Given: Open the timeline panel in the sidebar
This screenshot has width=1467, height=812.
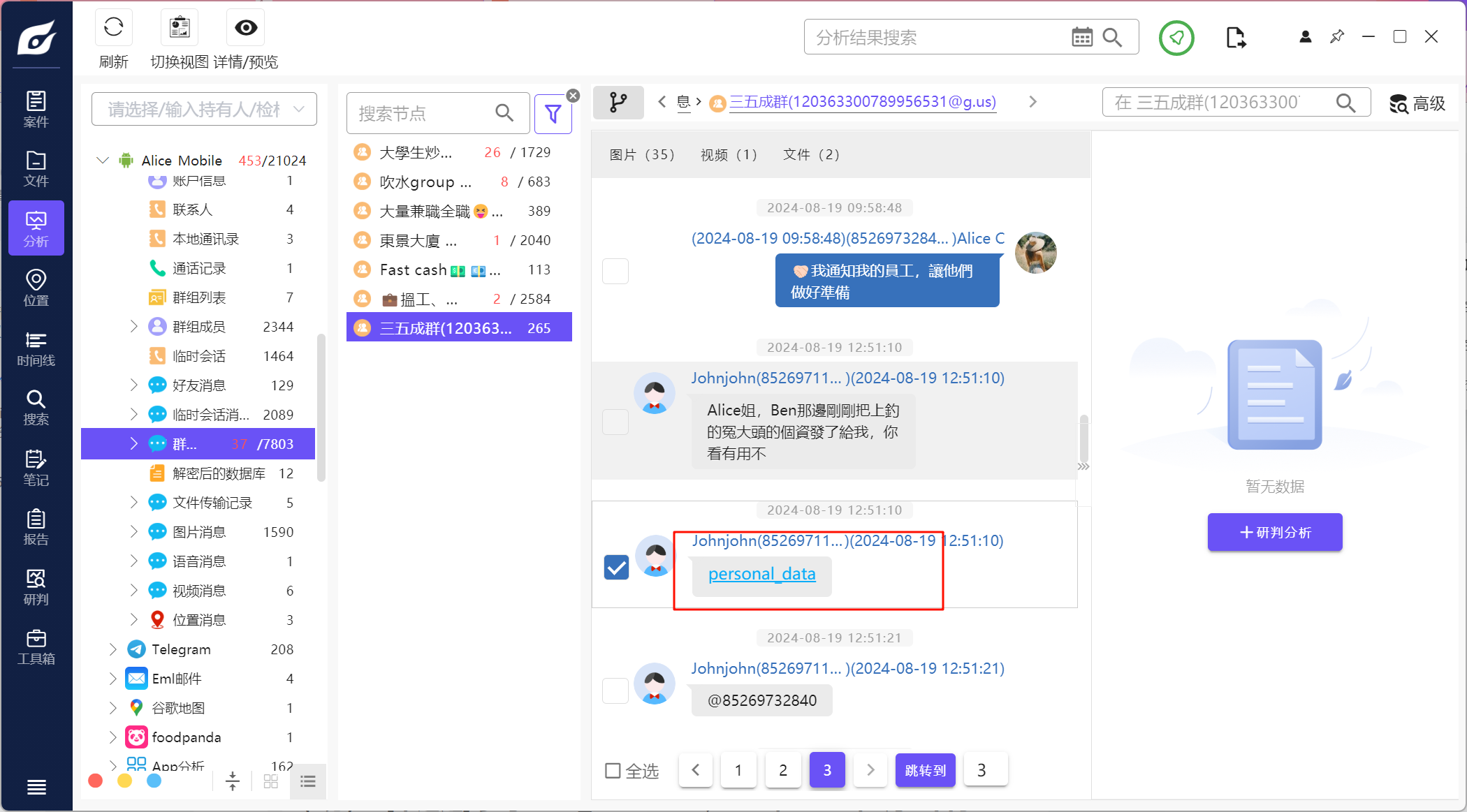Looking at the screenshot, I should (x=36, y=348).
